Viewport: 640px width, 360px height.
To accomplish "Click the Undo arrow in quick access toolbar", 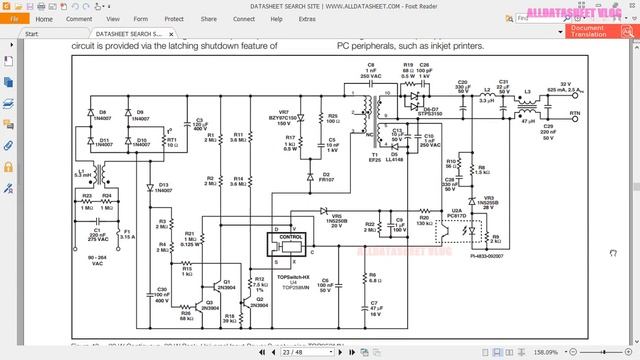I will click(x=75, y=7).
